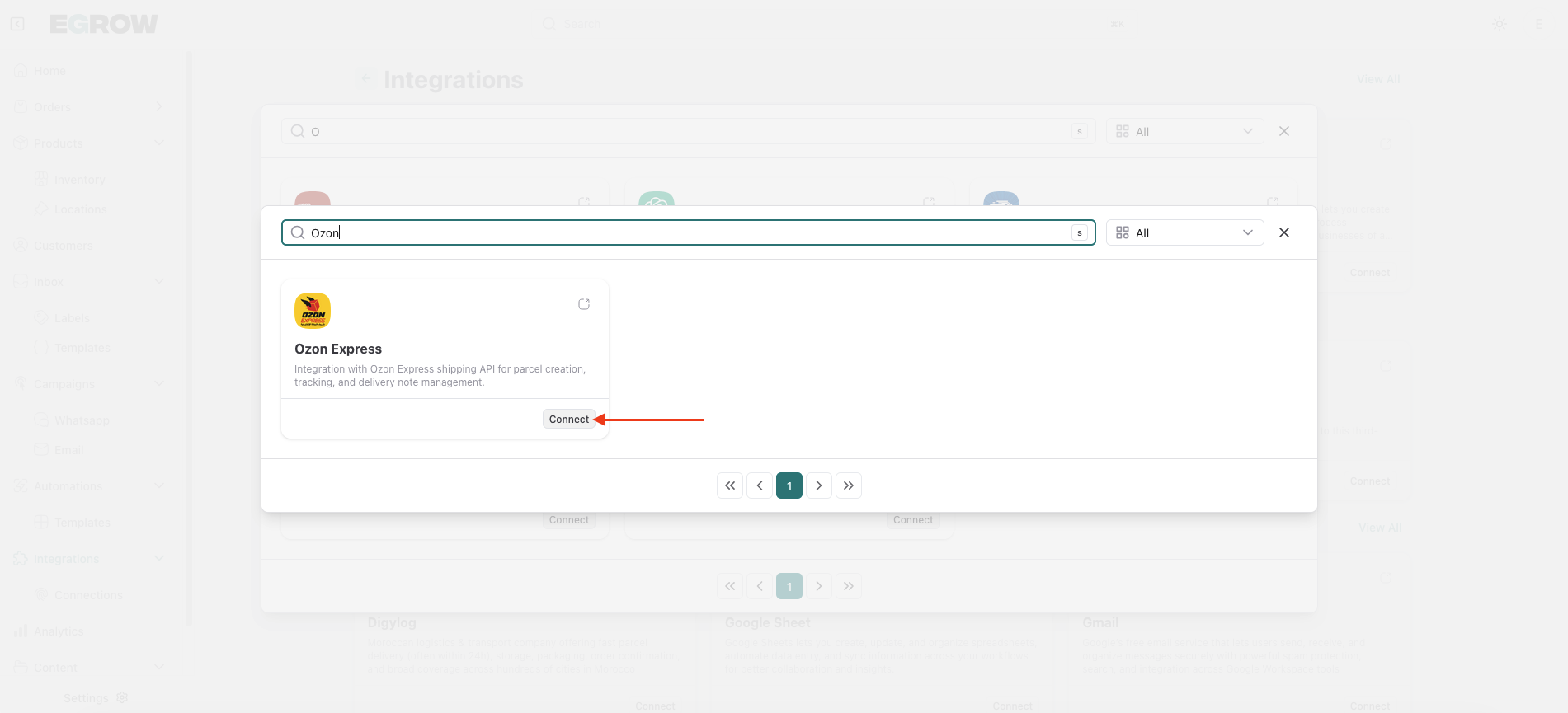The height and width of the screenshot is (713, 1568).
Task: Collapse the sidebar using the top-left panel icon
Action: coord(17,24)
